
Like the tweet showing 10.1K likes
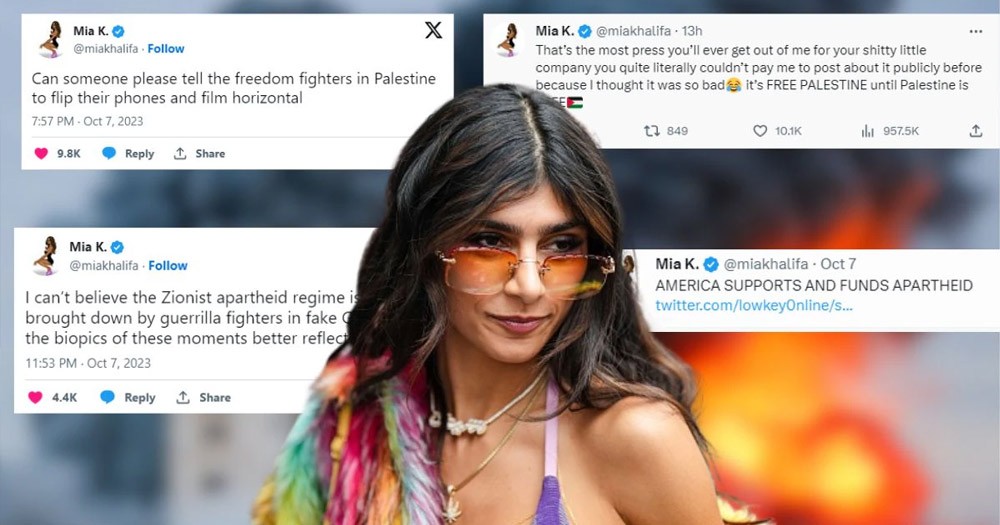point(760,131)
